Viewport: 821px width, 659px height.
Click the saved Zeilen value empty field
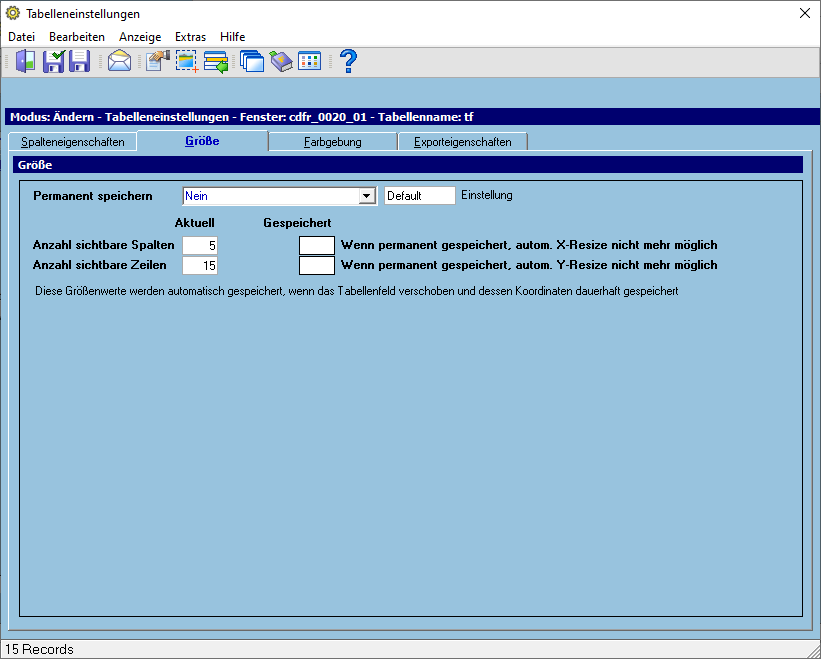pos(317,265)
